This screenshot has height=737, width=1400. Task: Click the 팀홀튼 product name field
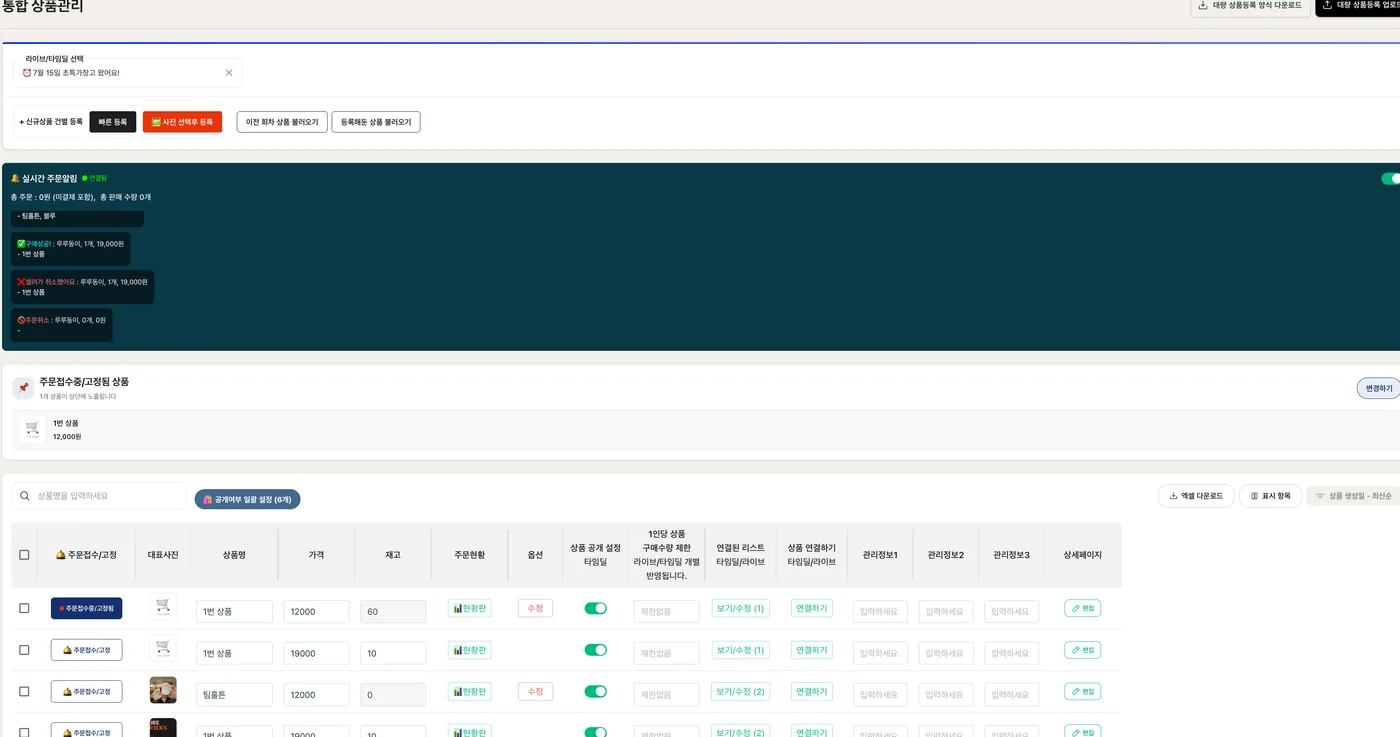[234, 695]
